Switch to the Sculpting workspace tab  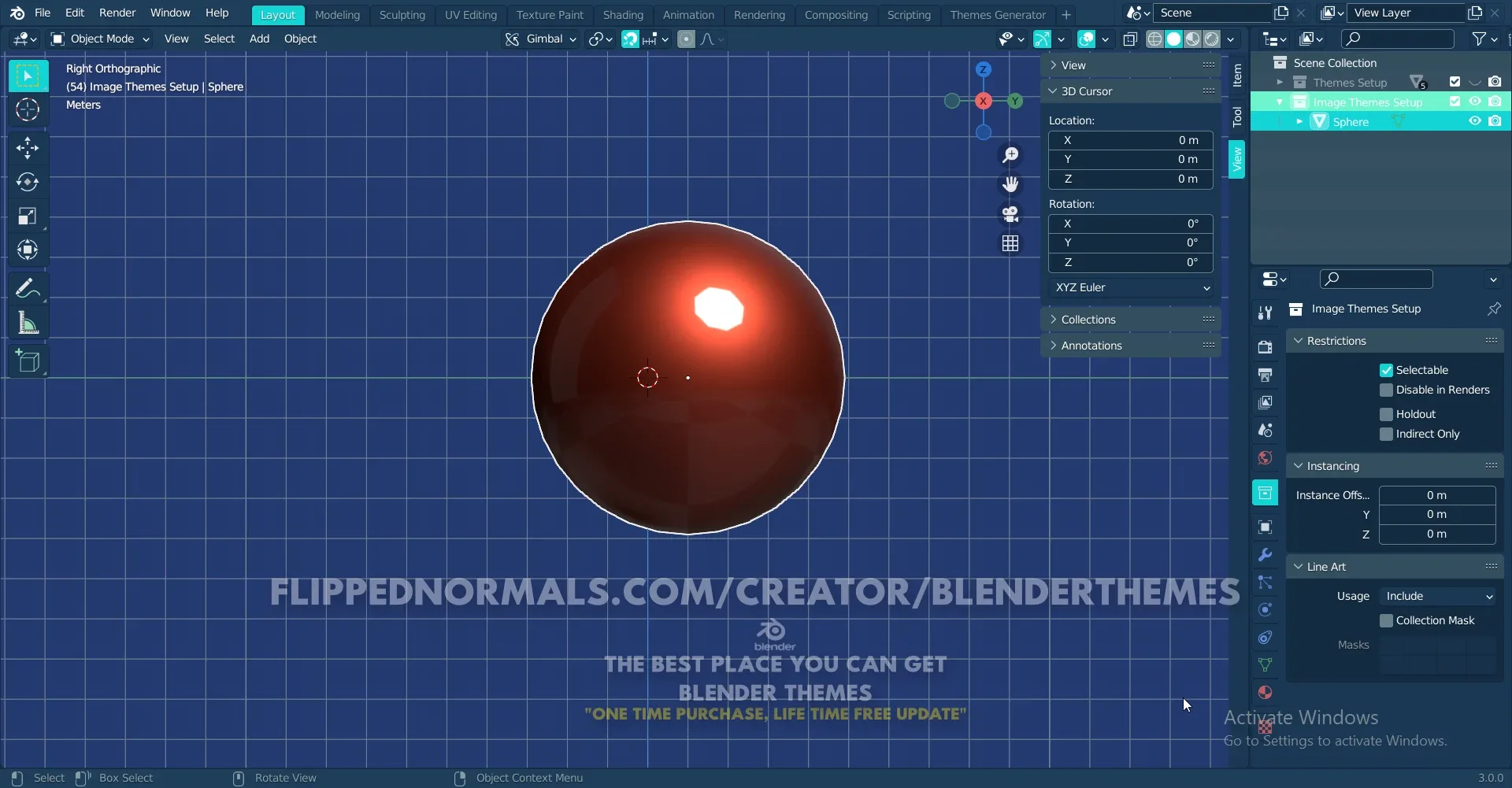pyautogui.click(x=402, y=14)
